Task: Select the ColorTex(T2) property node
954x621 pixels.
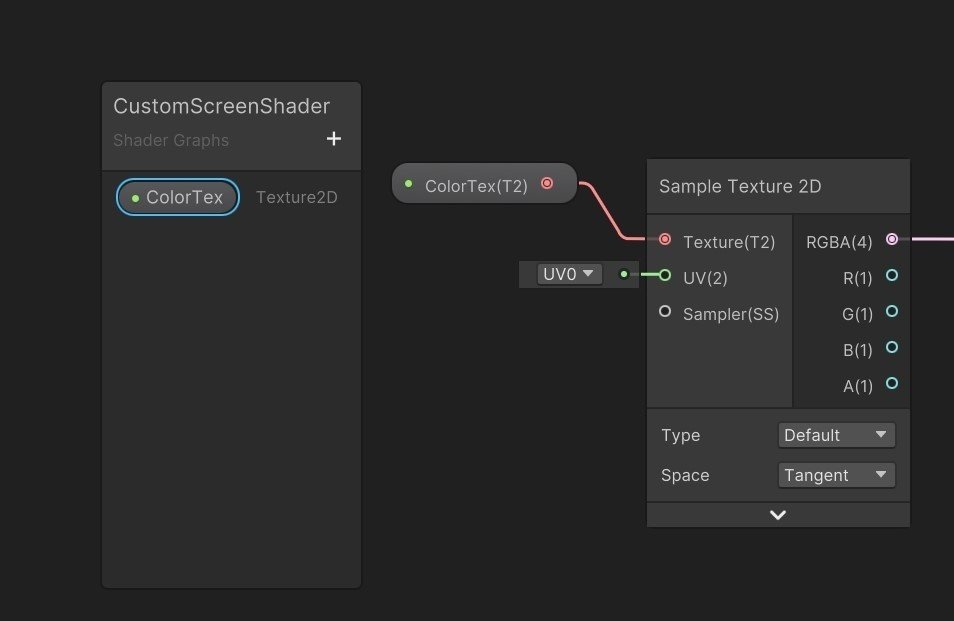Action: [x=476, y=185]
